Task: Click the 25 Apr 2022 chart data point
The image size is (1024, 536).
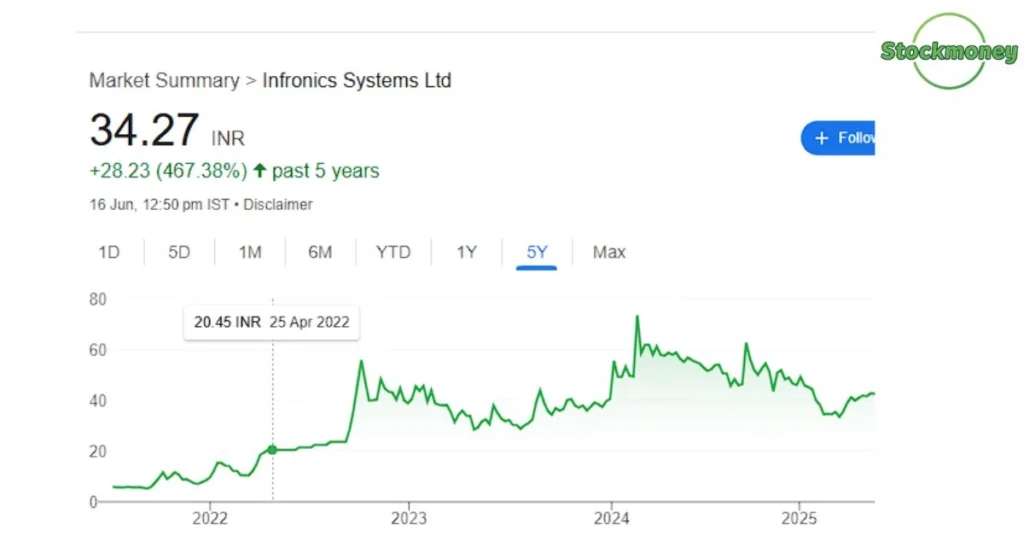Action: 272,450
